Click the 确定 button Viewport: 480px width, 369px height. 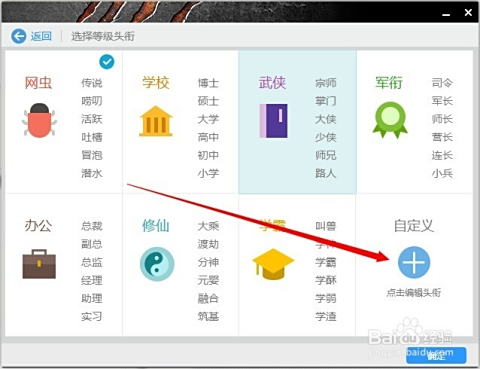point(436,356)
